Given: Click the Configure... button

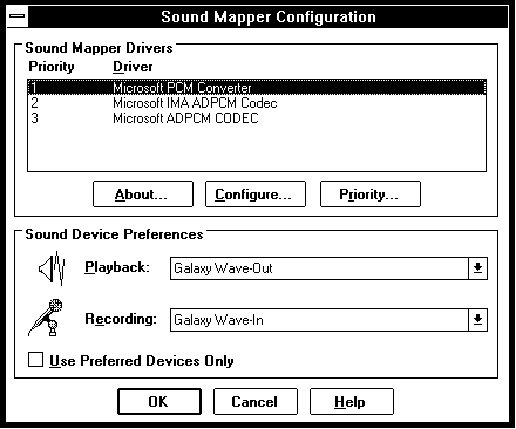Looking at the screenshot, I should click(255, 194).
